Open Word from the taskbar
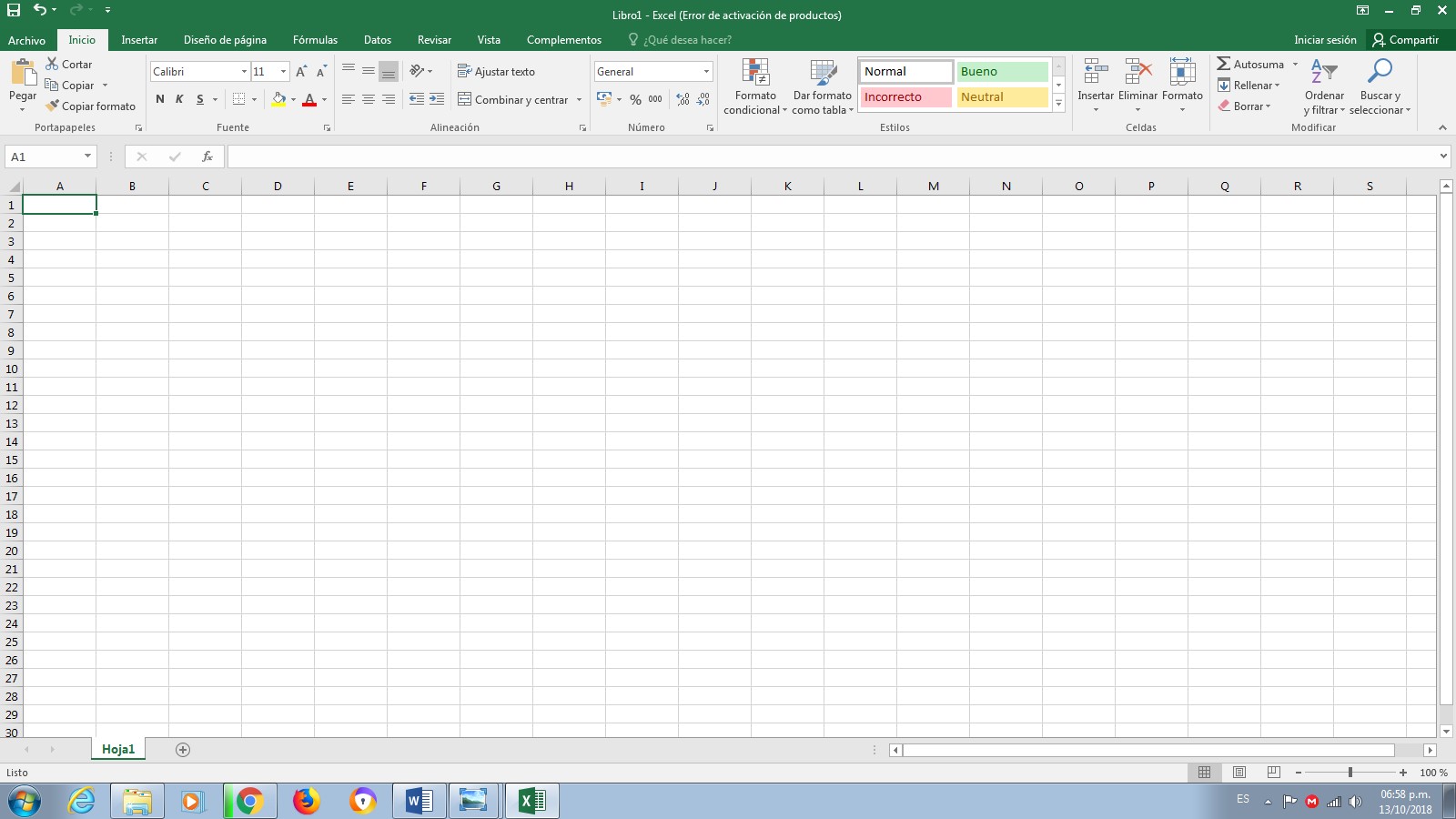 click(x=419, y=801)
